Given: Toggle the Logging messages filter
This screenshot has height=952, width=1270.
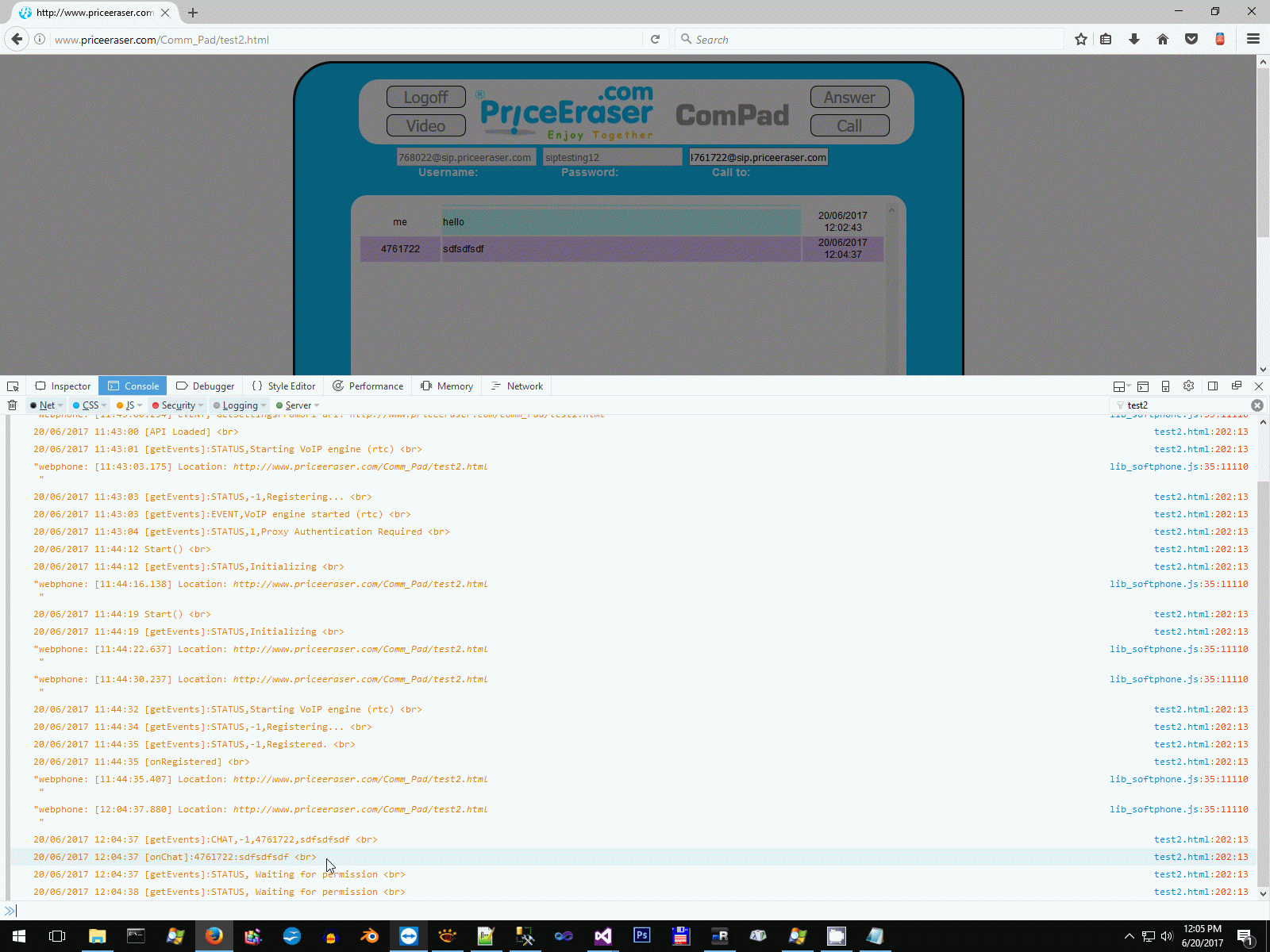Looking at the screenshot, I should [236, 405].
